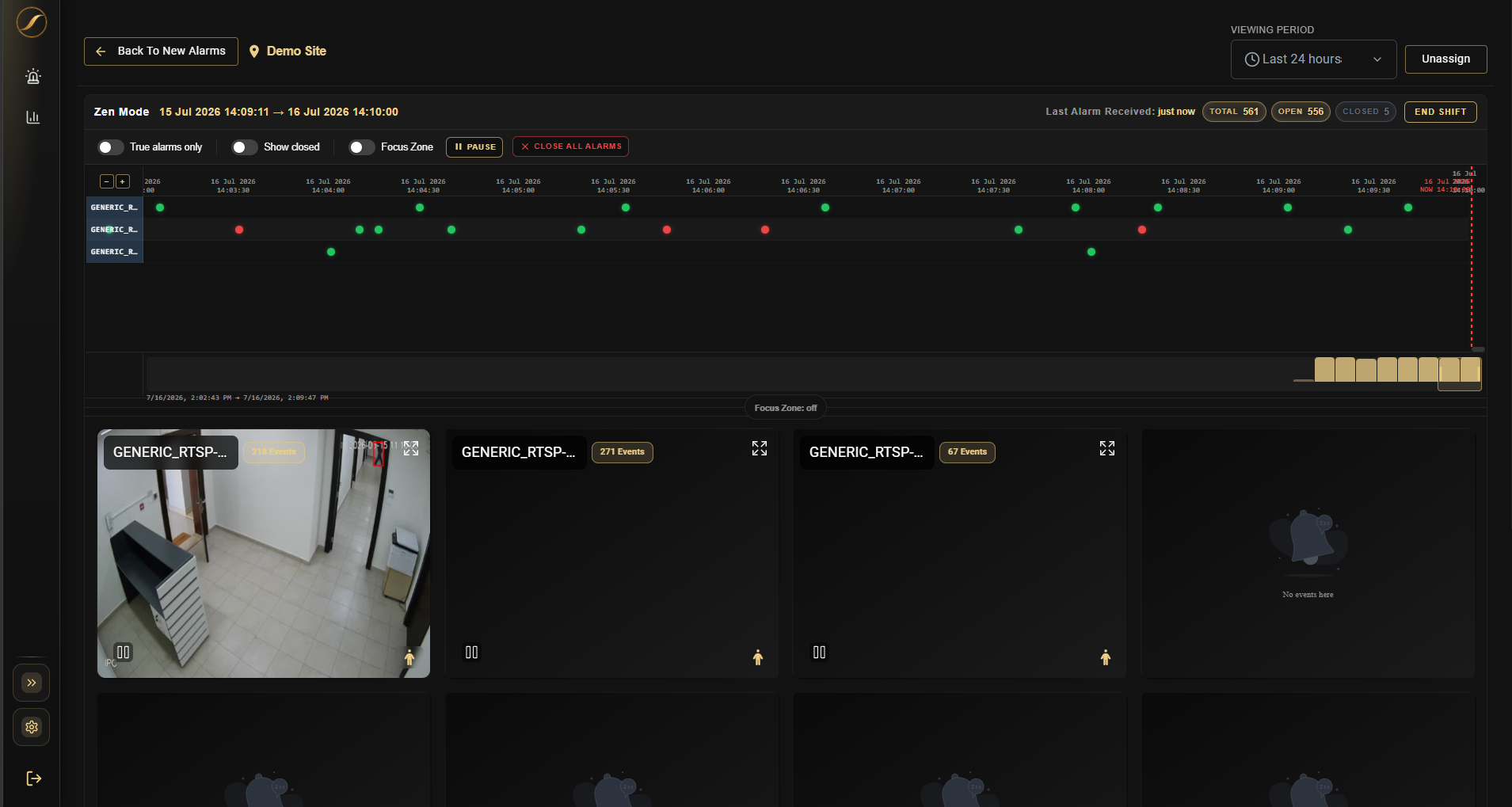Screen dimensions: 1512x807
Task: Toggle Show closed switch
Action: pos(245,147)
